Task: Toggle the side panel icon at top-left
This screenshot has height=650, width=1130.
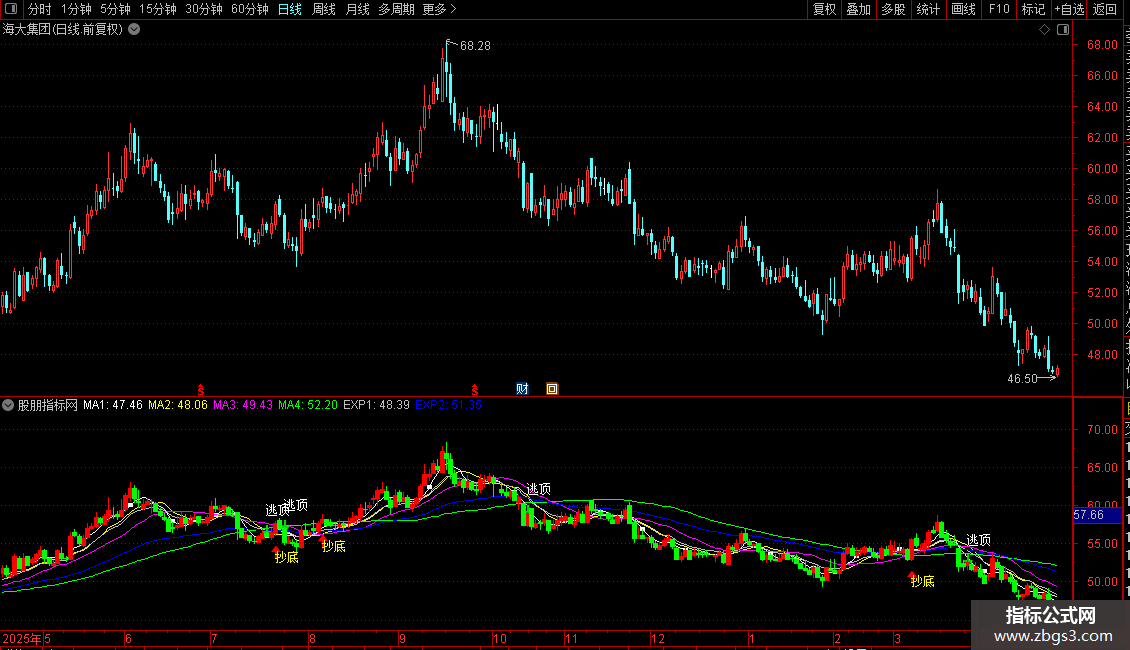Action: 11,9
